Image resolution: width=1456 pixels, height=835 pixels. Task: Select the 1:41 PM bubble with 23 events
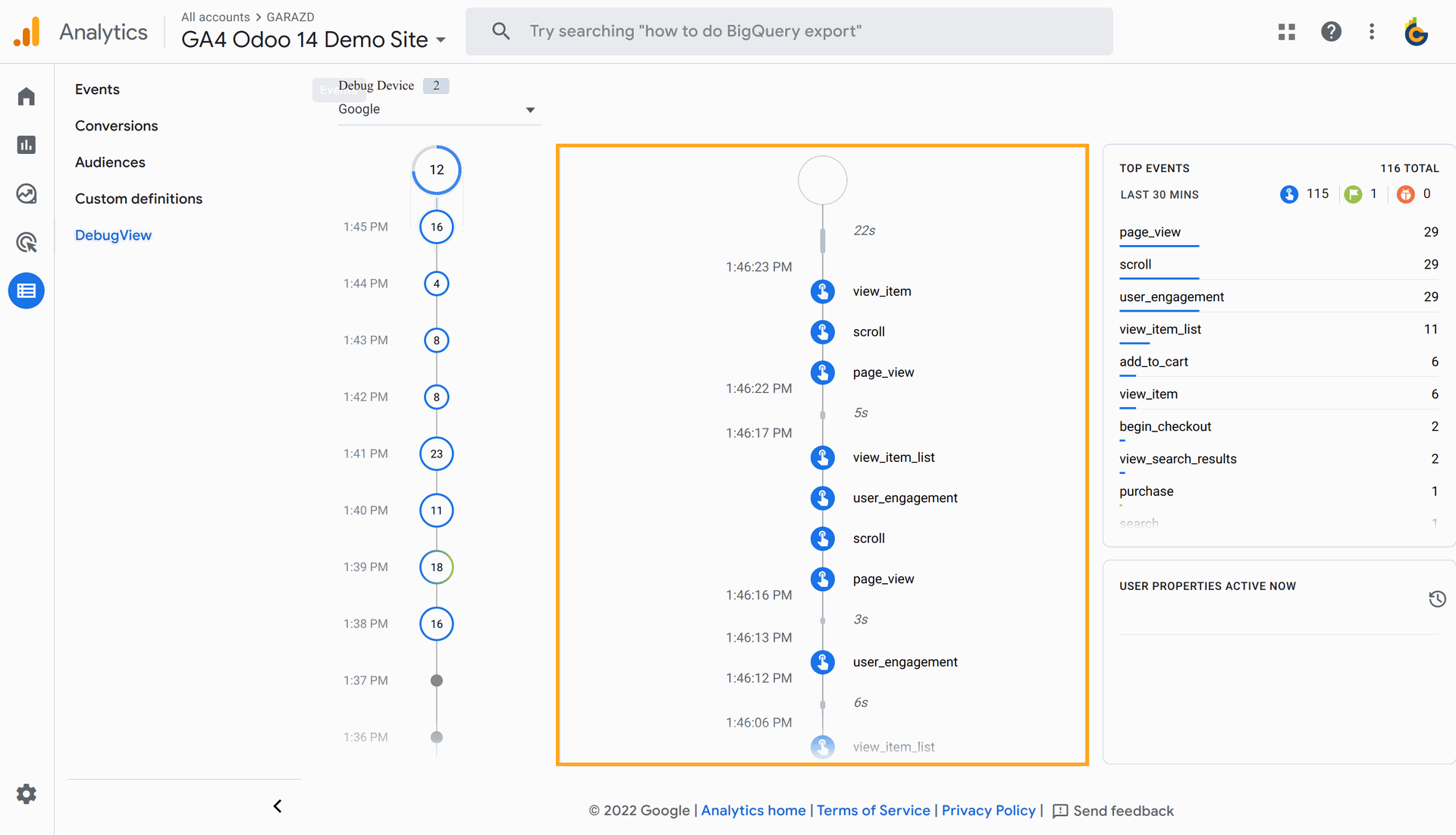[x=437, y=454]
